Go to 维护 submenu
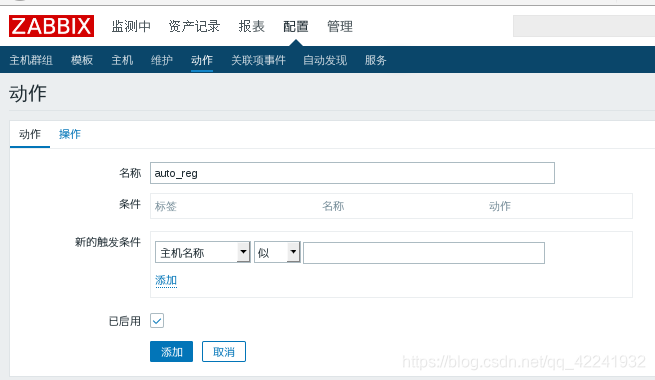The height and width of the screenshot is (380, 655). click(x=162, y=60)
